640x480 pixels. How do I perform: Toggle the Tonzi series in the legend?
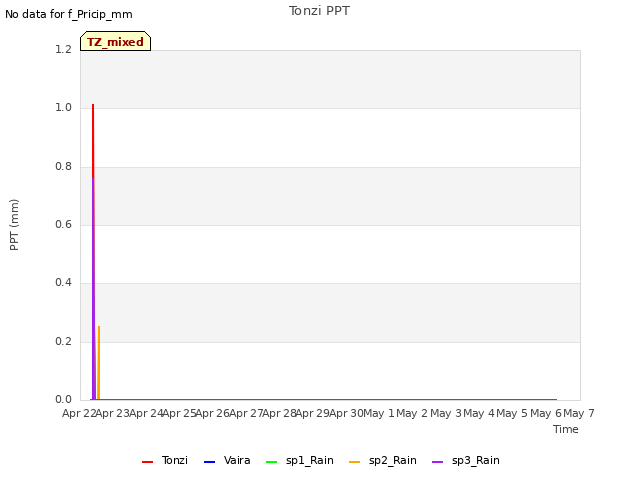tap(165, 460)
